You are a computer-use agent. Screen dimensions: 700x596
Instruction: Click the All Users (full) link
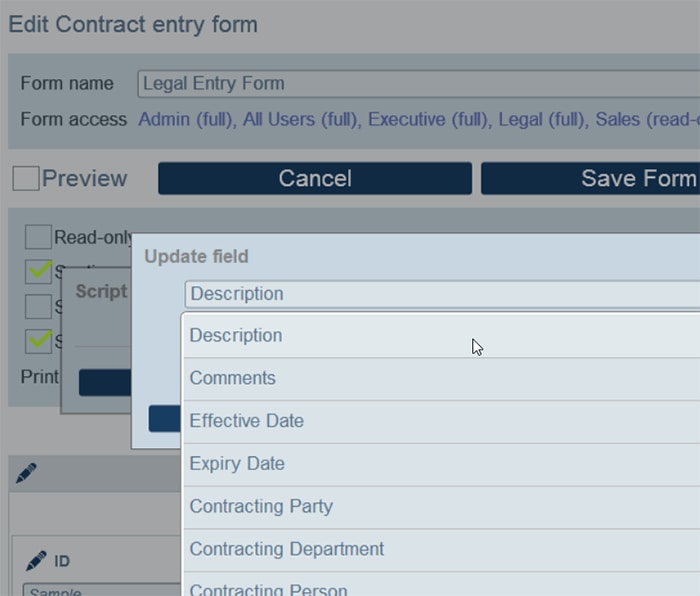point(301,120)
